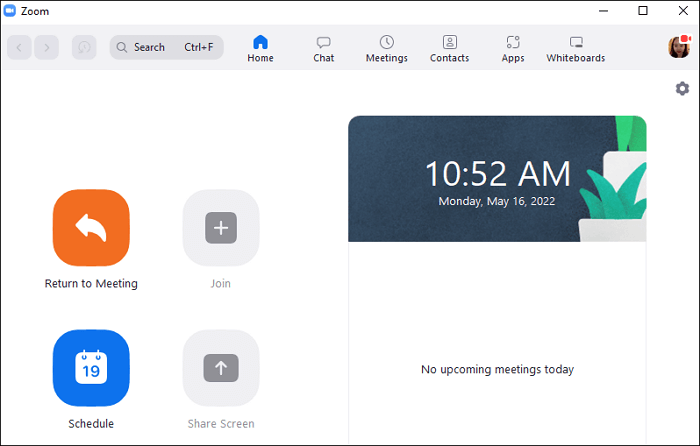Maximize the Zoom window
This screenshot has width=700, height=446.
[643, 11]
